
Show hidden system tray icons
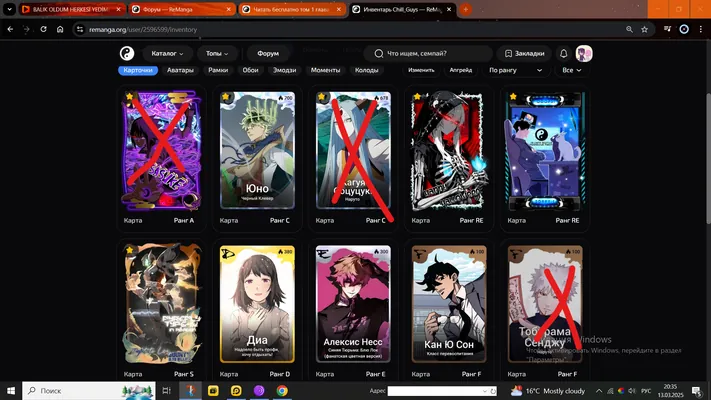coord(599,391)
